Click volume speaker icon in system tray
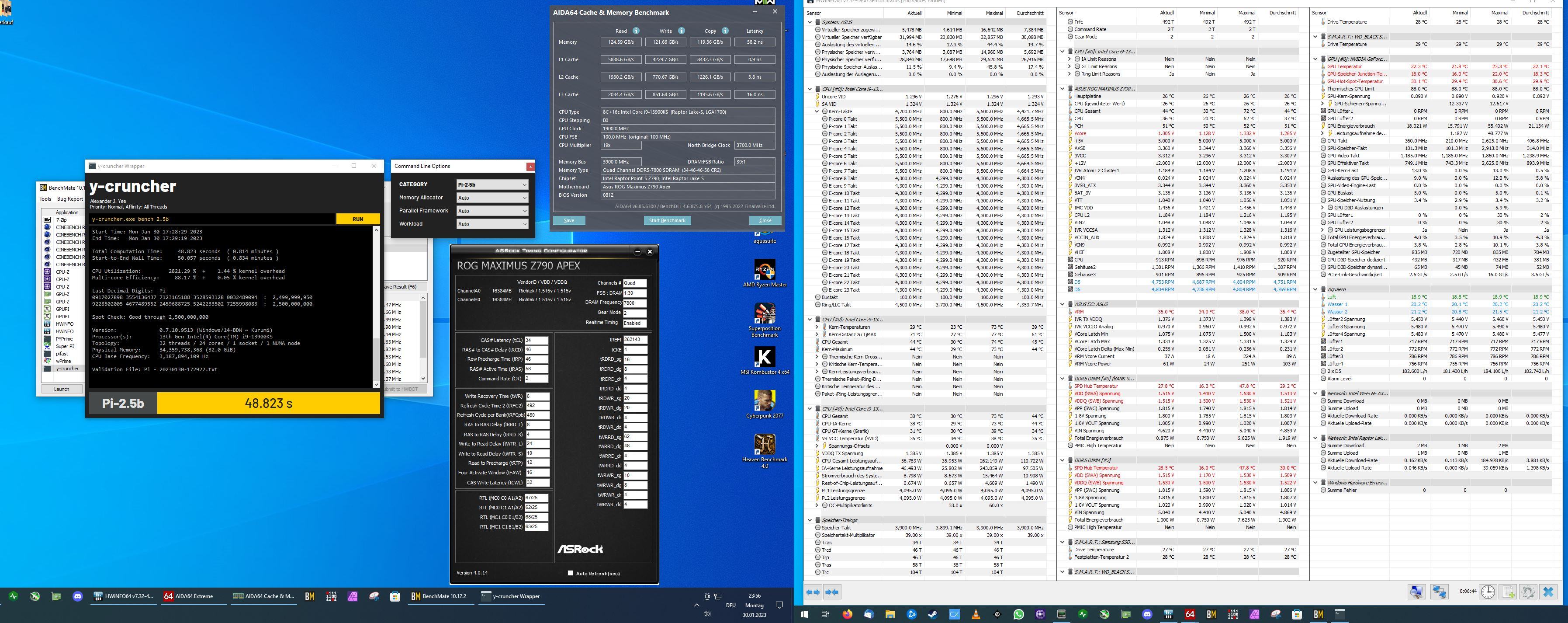Viewport: 1568px width, 623px height. 706,614
